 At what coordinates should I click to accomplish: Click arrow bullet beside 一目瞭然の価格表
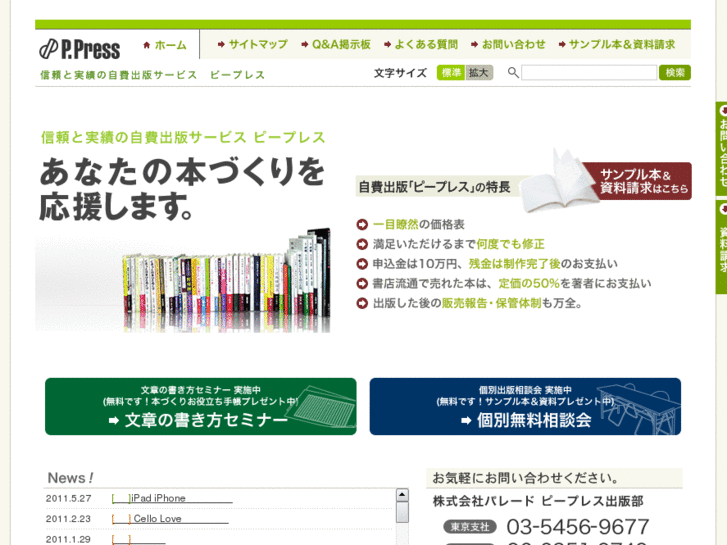(362, 224)
